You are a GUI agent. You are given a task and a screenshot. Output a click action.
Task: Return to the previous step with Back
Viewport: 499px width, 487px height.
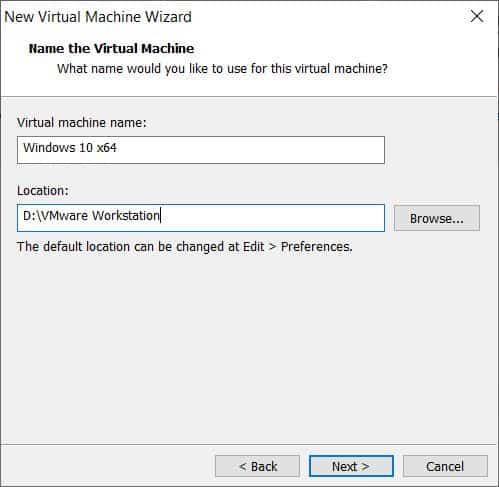[257, 466]
